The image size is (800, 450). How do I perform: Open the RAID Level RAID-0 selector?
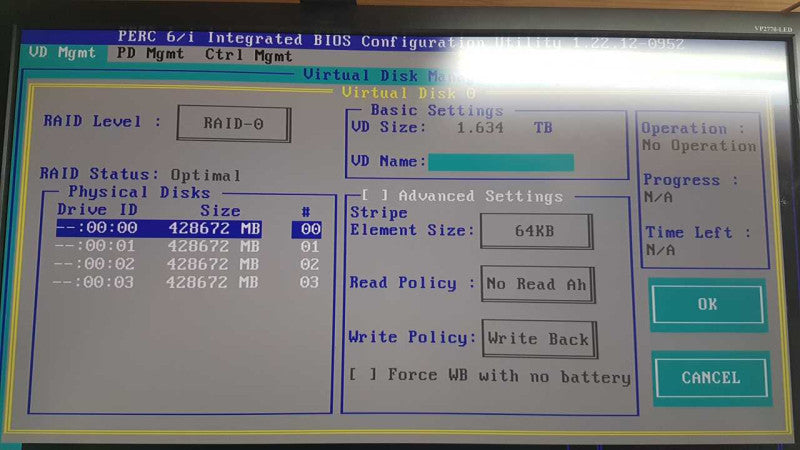coord(234,123)
